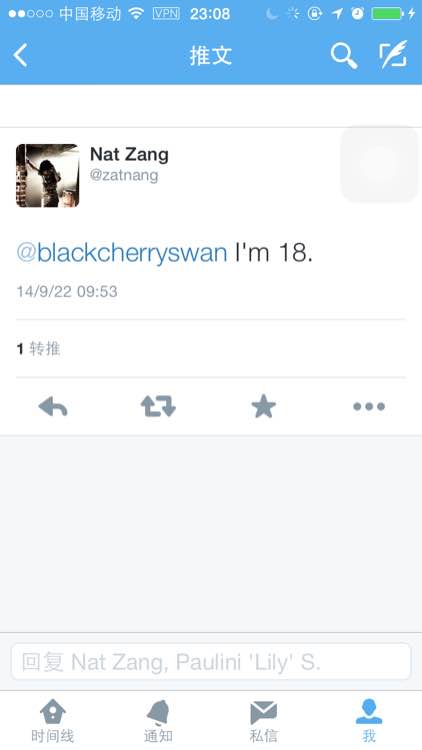Select the 我 profile tab
The width and height of the screenshot is (422, 750).
(369, 721)
